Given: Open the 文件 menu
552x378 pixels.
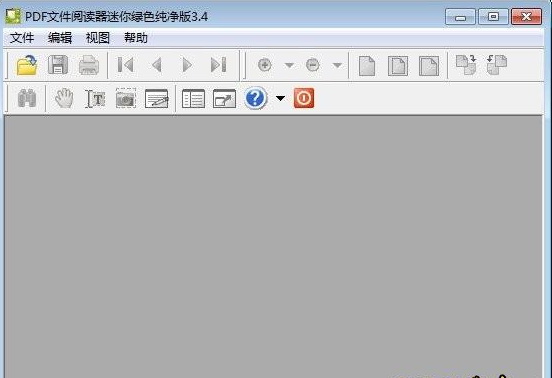Looking at the screenshot, I should coord(22,38).
